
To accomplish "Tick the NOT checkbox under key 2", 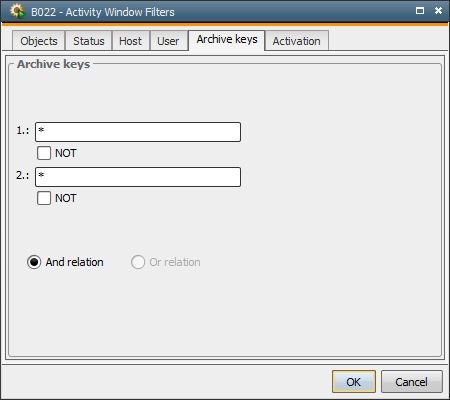I will click(x=44, y=198).
